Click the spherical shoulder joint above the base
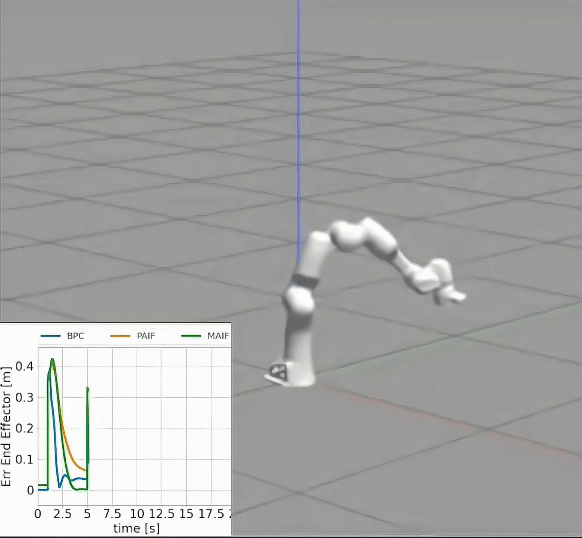This screenshot has height=538, width=582. tap(299, 300)
